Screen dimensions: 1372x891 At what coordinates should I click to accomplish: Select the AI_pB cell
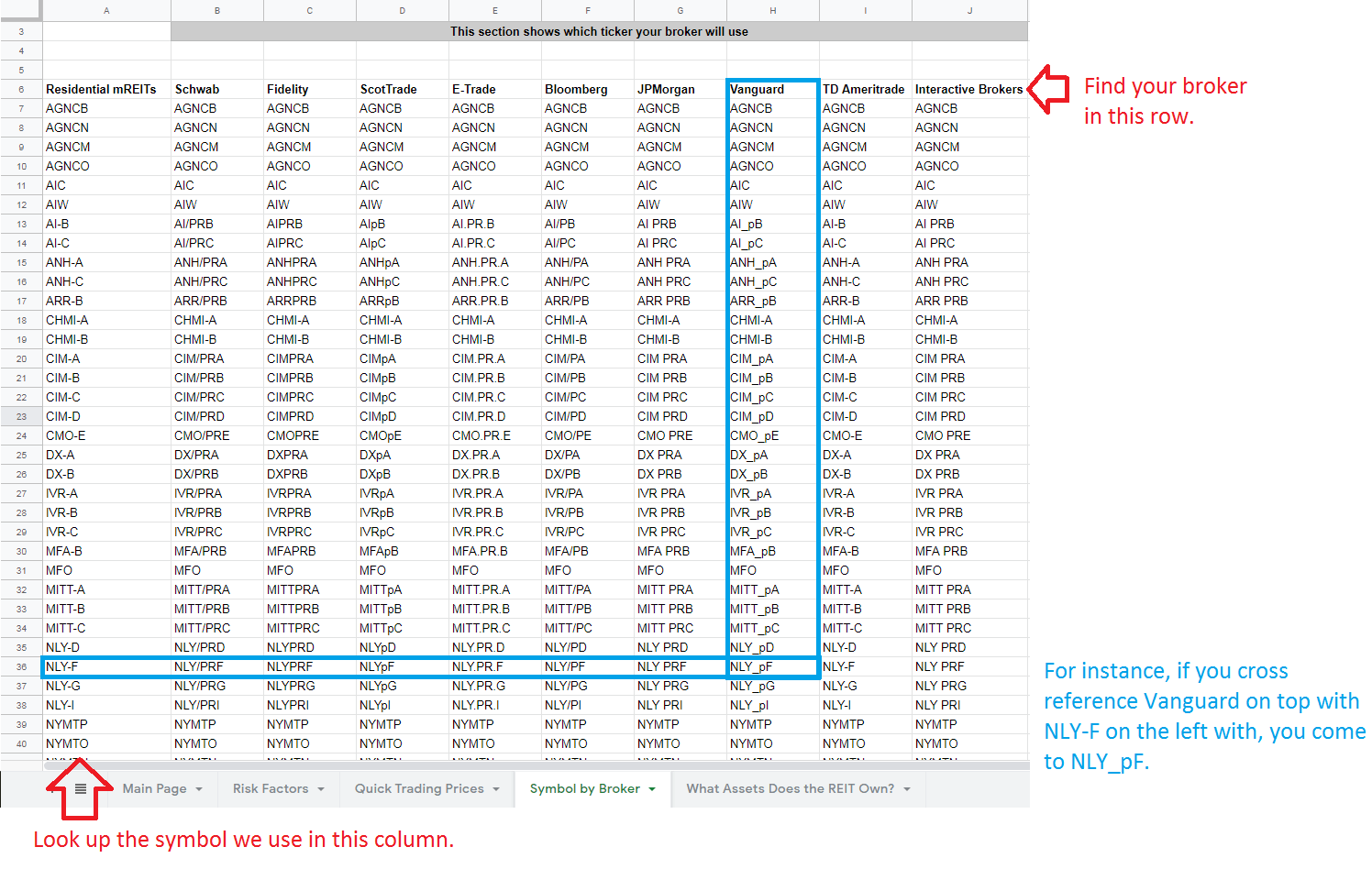pyautogui.click(x=773, y=224)
